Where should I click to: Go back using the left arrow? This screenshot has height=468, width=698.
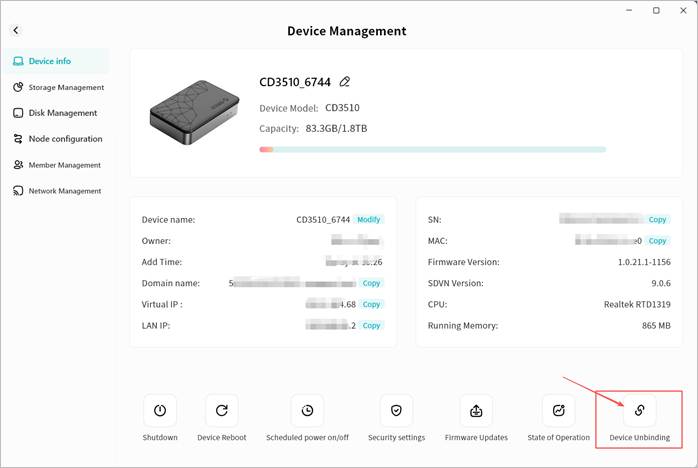16,31
